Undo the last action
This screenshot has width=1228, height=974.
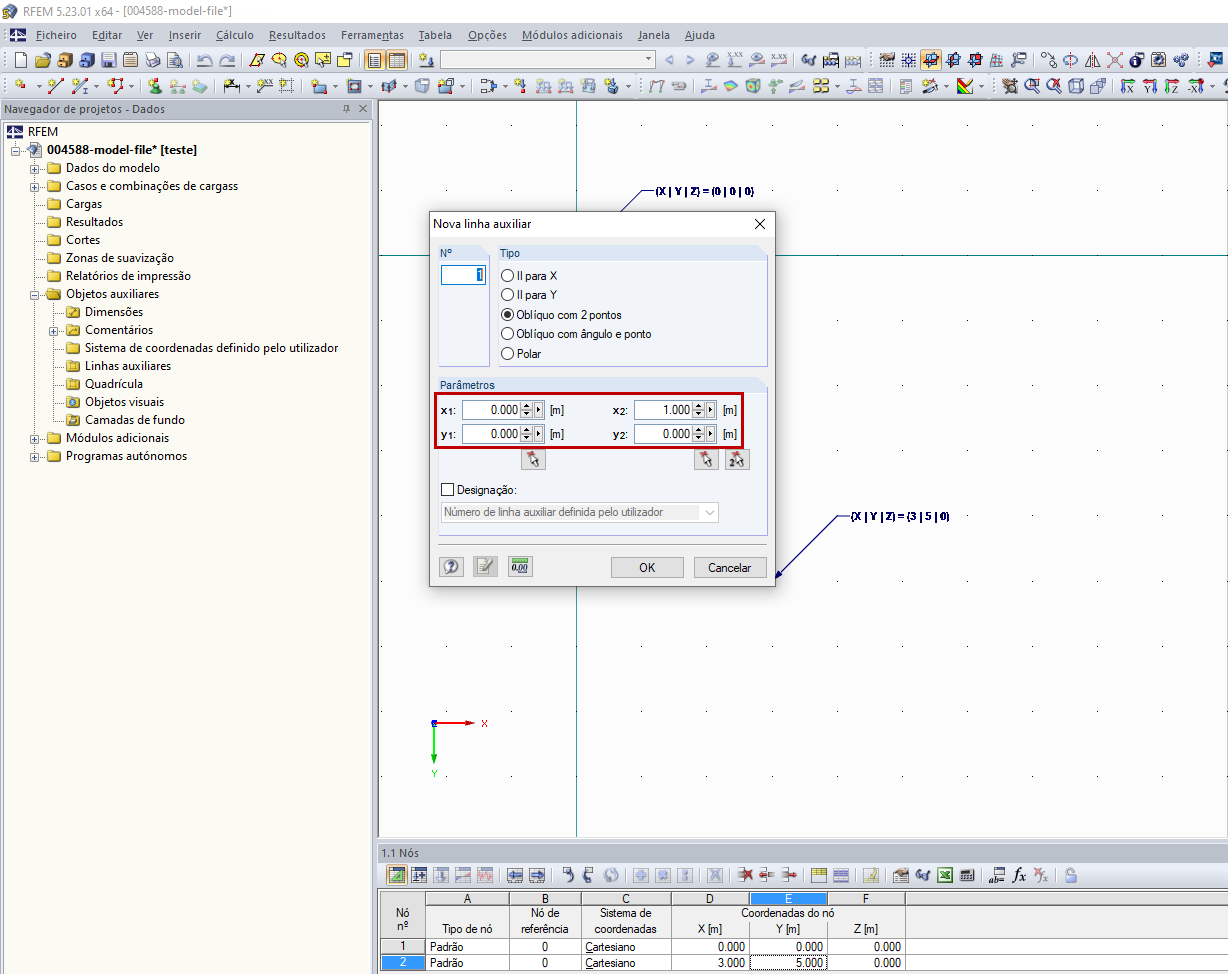[204, 60]
